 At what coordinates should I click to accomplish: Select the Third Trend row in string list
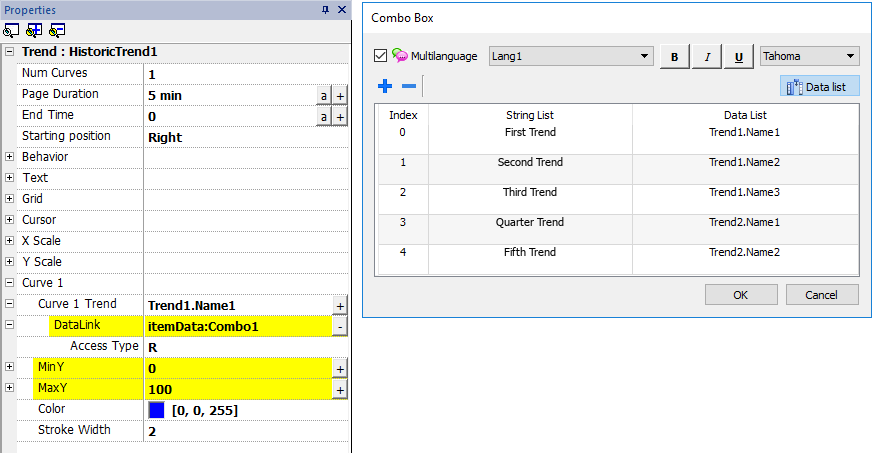pyautogui.click(x=530, y=192)
